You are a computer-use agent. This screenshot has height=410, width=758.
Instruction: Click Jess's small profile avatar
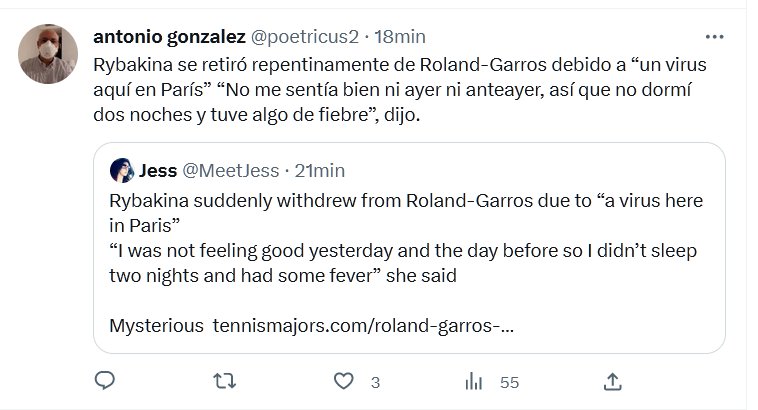(x=122, y=170)
